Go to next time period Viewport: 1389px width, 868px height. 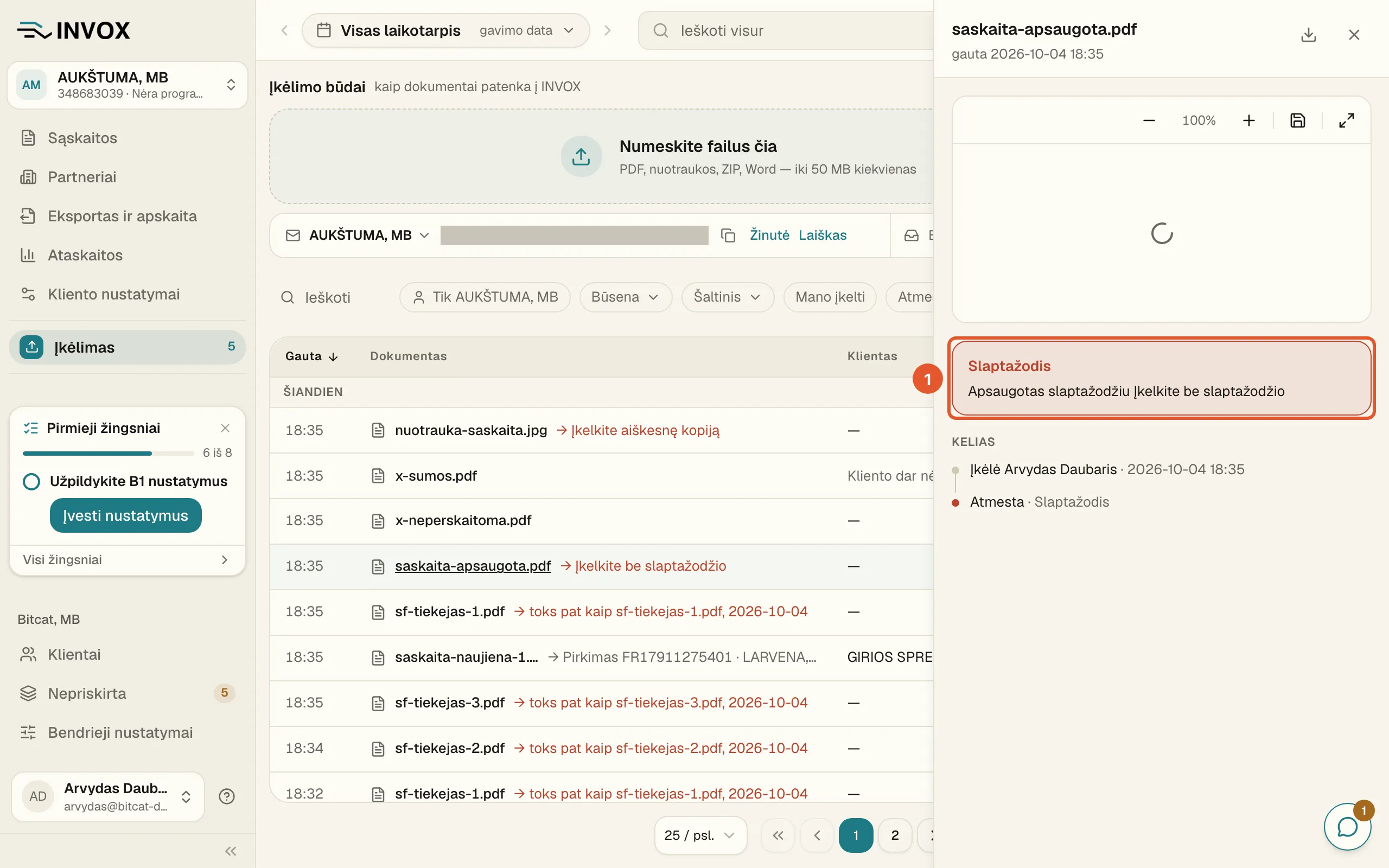607,30
